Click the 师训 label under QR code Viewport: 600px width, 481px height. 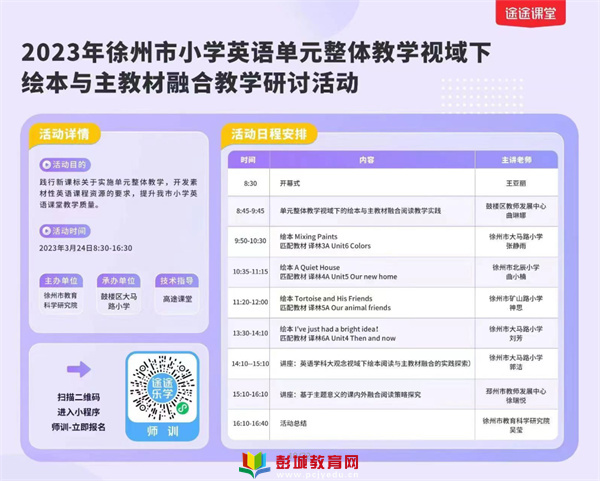coord(163,432)
